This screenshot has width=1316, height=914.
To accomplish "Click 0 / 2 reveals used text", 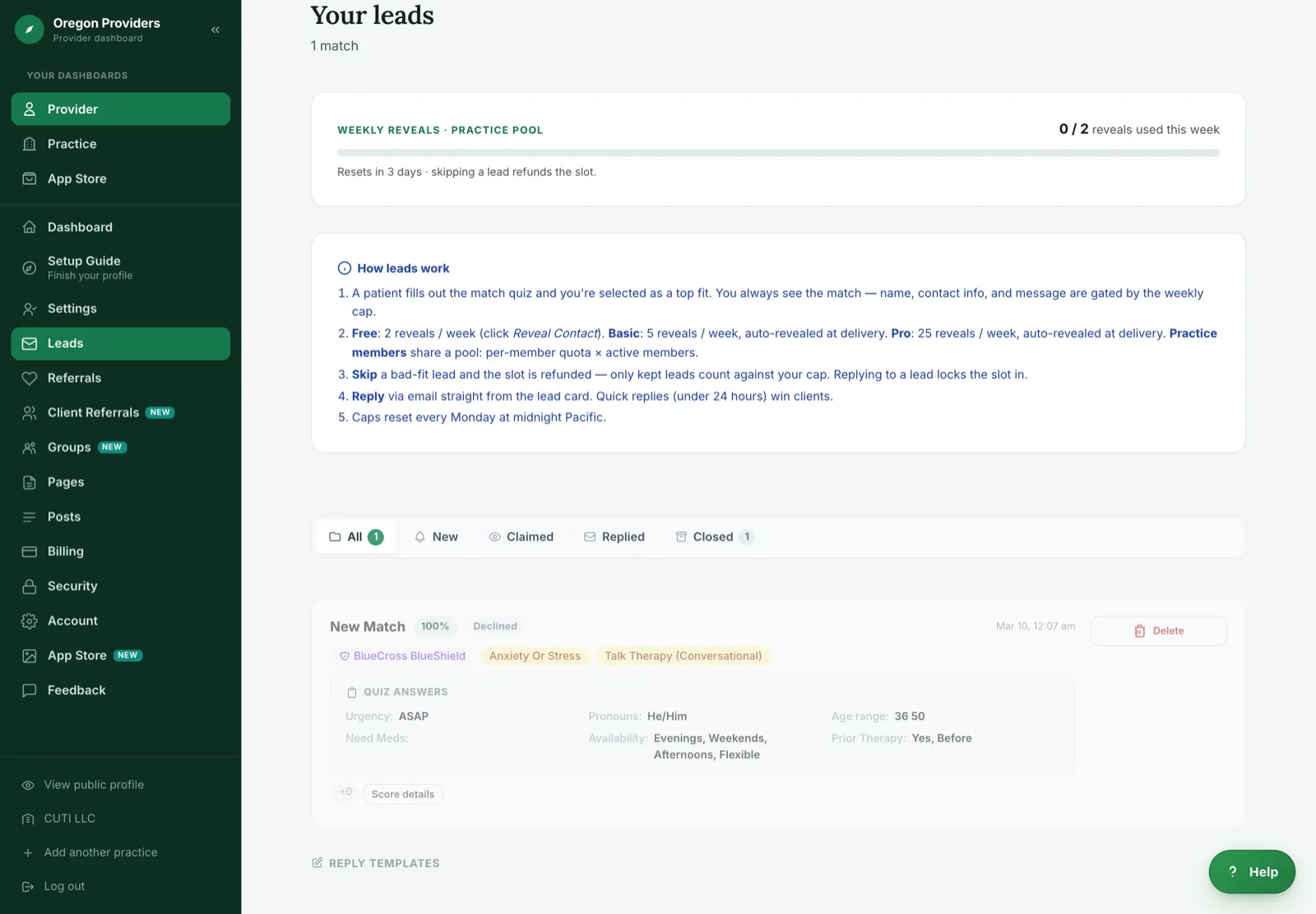I will 1139,129.
